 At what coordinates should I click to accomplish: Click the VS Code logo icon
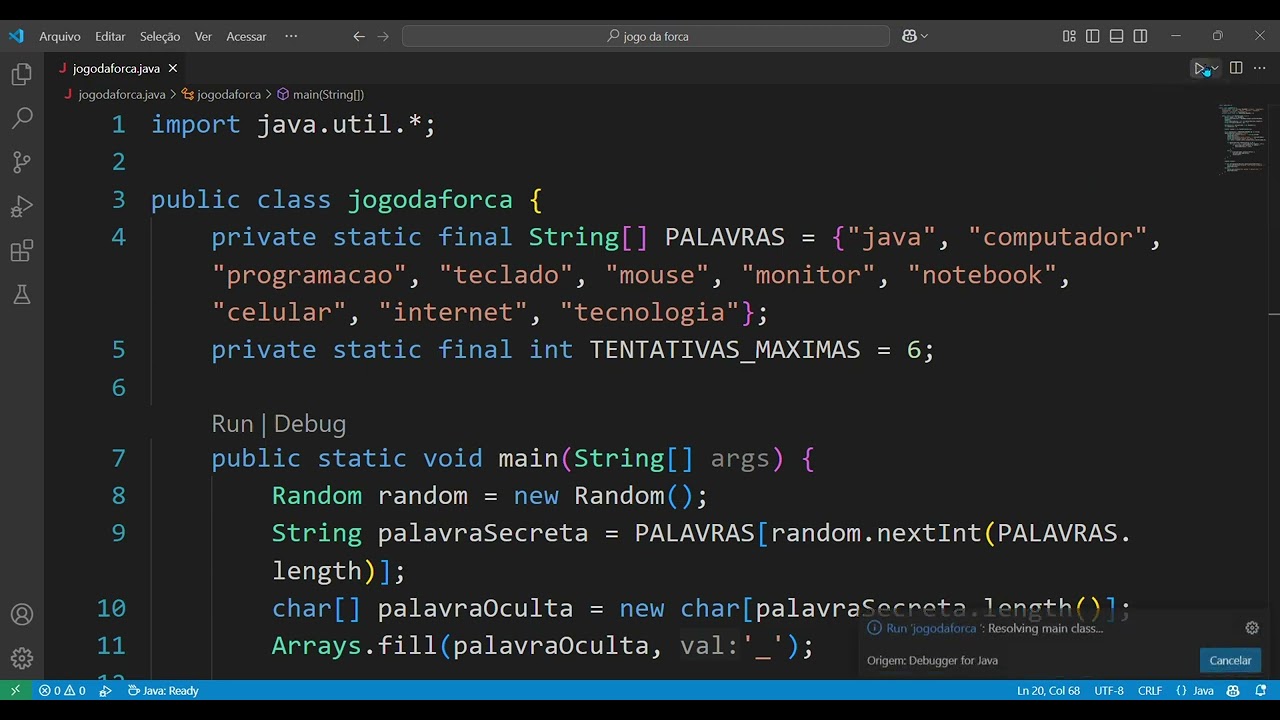tap(16, 36)
